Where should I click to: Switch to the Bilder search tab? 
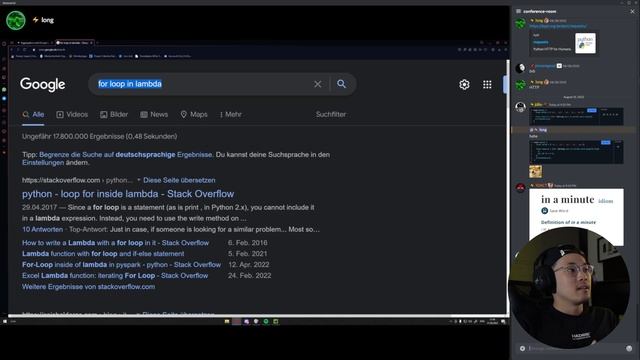(x=114, y=115)
